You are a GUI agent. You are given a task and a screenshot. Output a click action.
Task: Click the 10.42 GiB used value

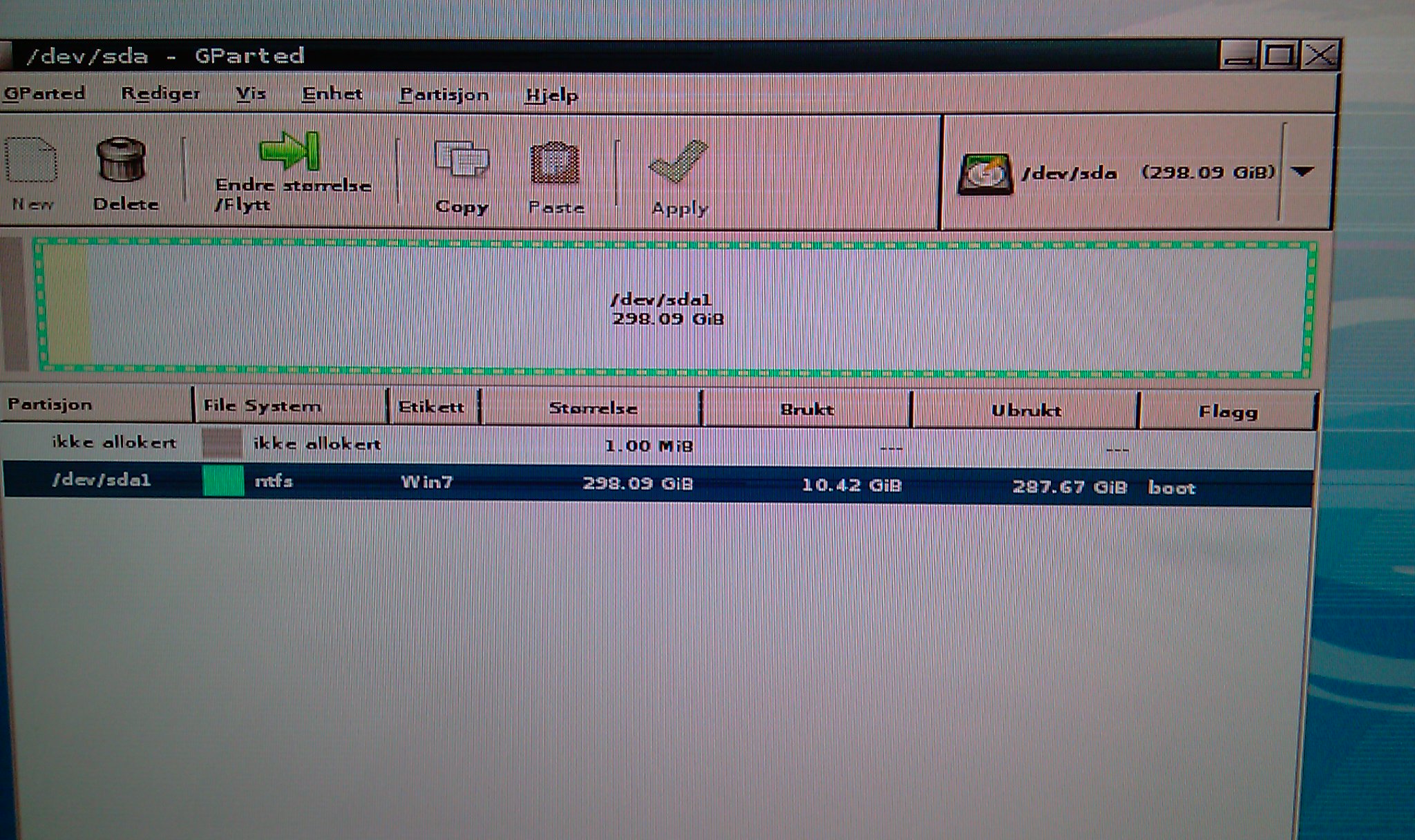pos(852,485)
